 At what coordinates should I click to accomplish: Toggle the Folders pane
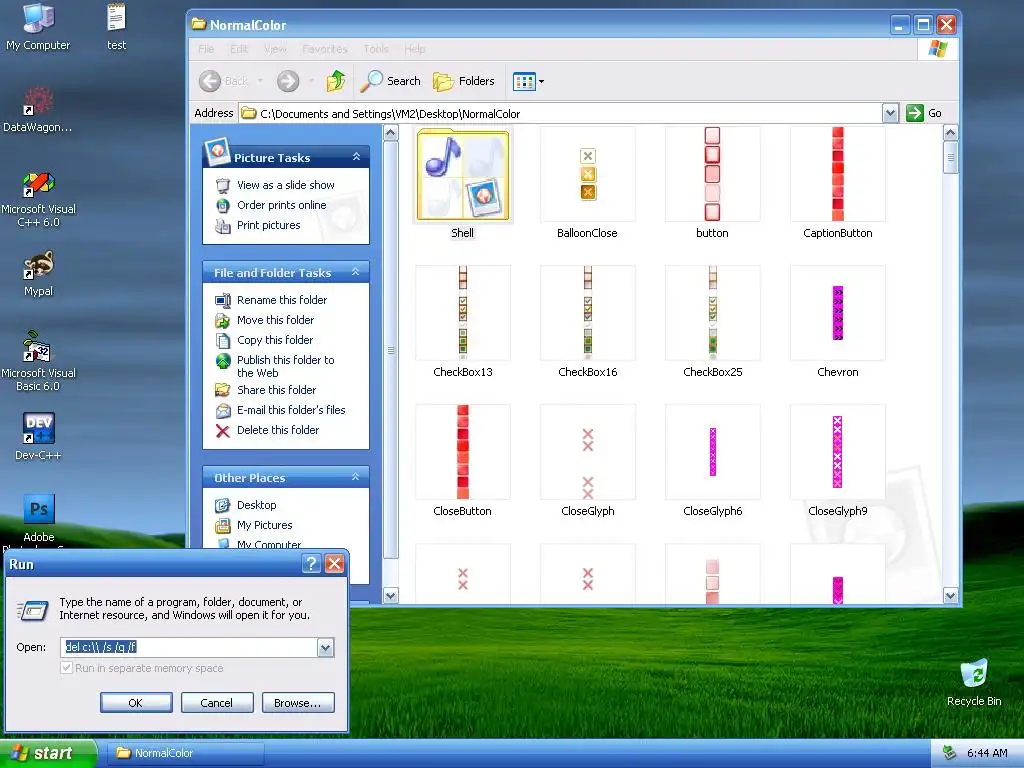click(x=464, y=81)
